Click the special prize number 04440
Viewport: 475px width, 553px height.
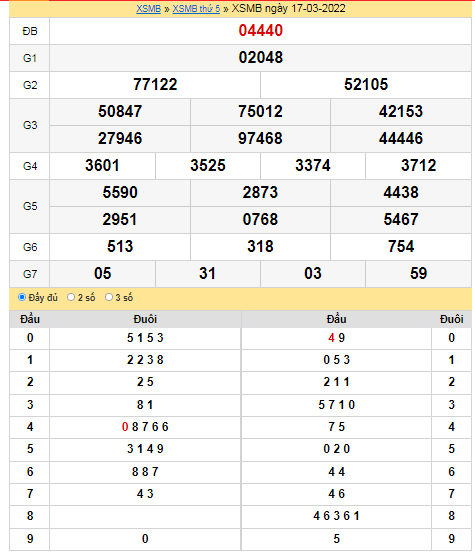point(261,31)
